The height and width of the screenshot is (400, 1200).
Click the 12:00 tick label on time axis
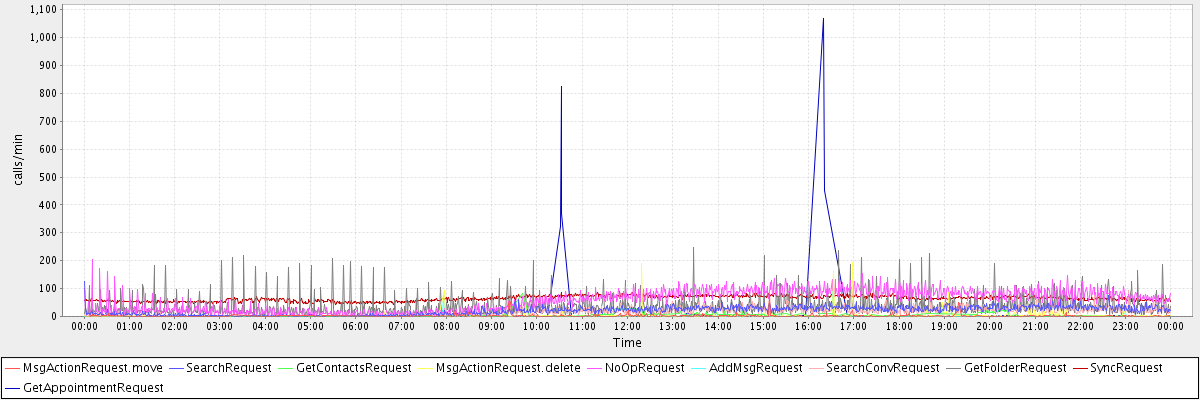(627, 326)
